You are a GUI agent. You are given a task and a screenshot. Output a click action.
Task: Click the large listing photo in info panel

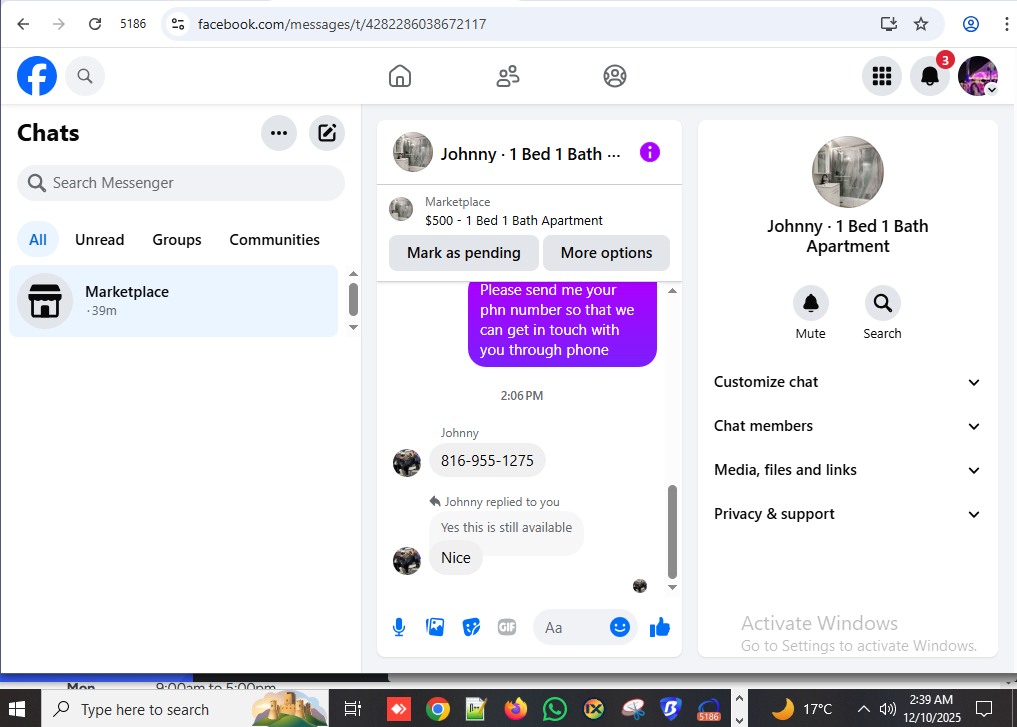848,172
